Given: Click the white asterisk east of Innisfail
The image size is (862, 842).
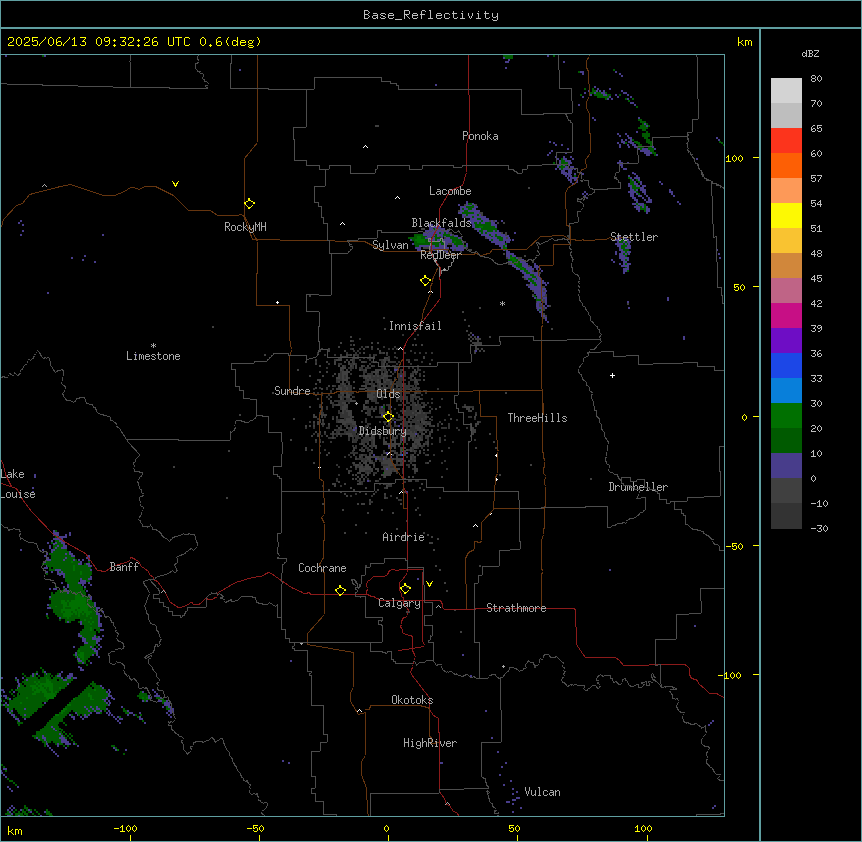Looking at the screenshot, I should coord(502,303).
